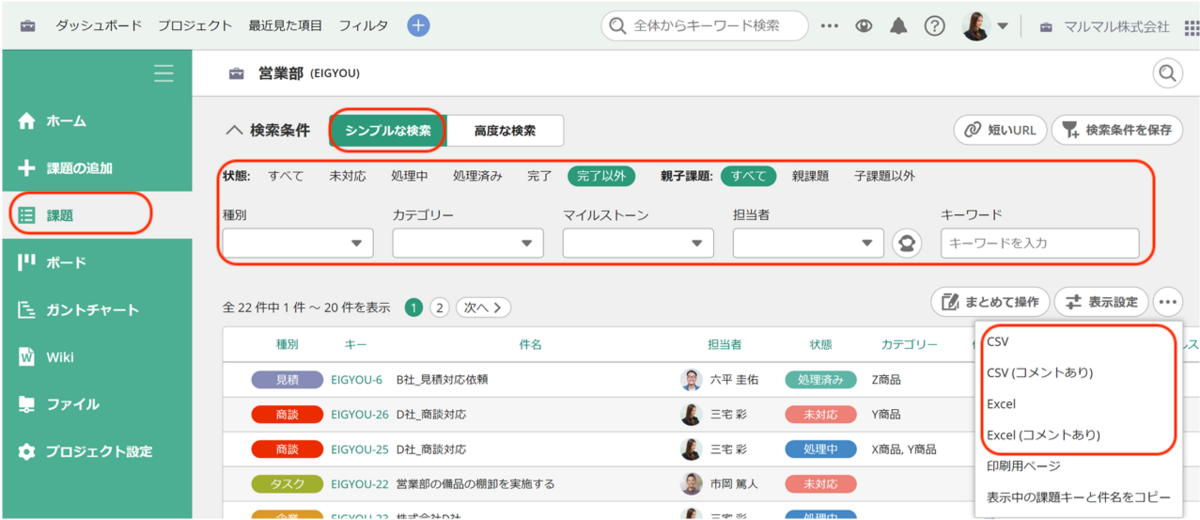This screenshot has height=520, width=1200.
Task: Sort by 担当者 column header
Action: pyautogui.click(x=724, y=344)
